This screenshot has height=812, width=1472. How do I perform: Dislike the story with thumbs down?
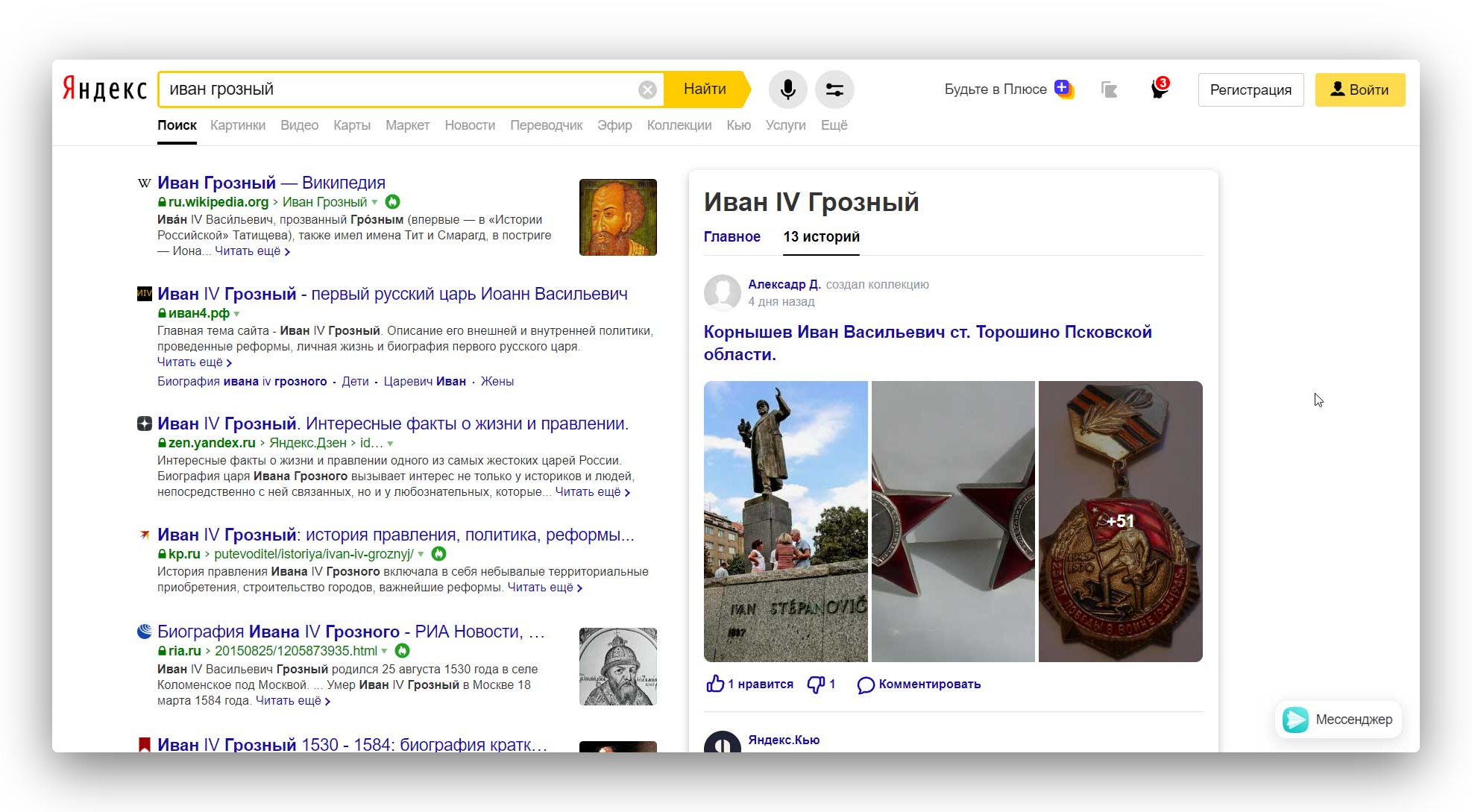(816, 684)
